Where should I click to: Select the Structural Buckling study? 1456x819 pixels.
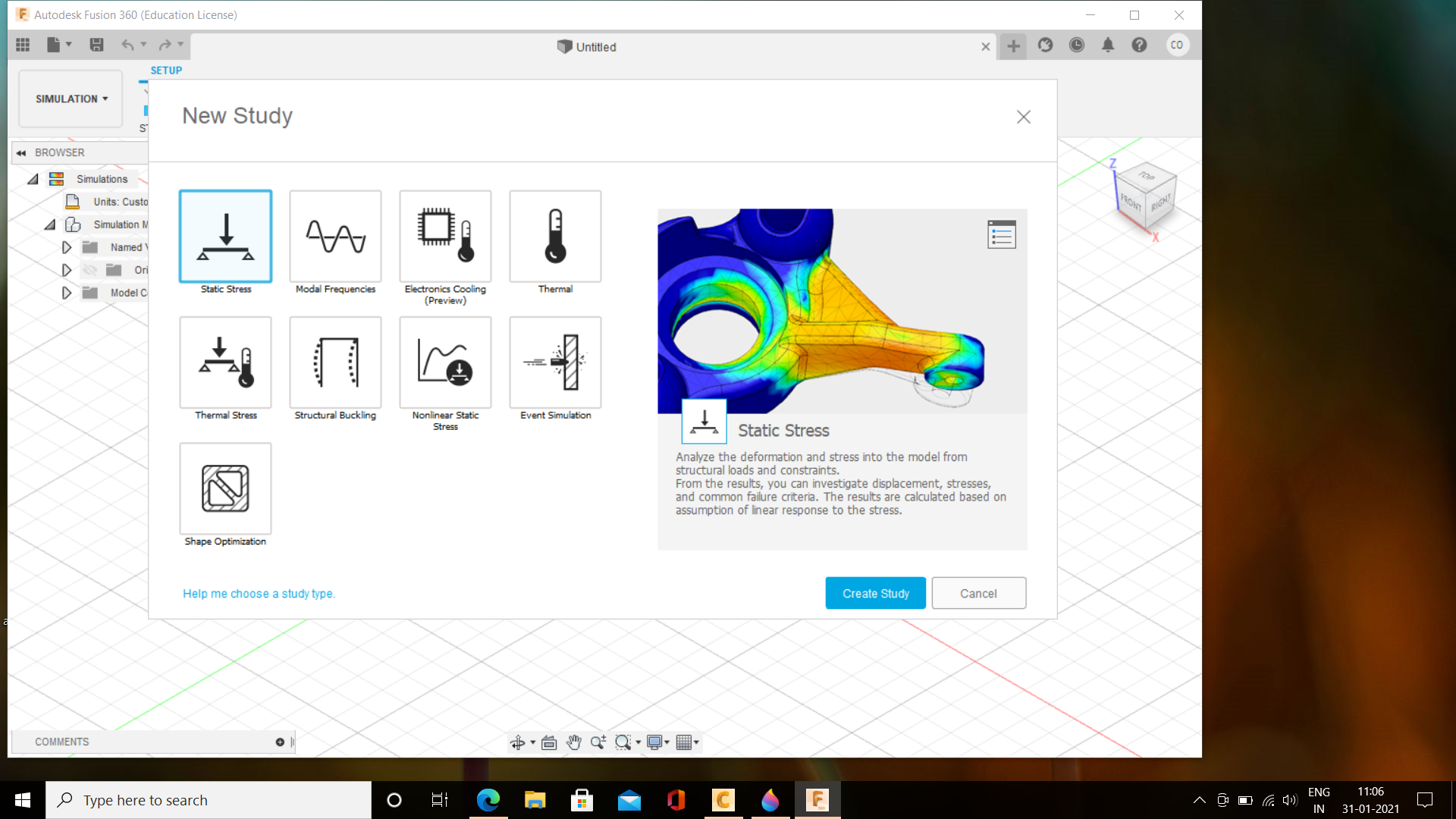(334, 362)
